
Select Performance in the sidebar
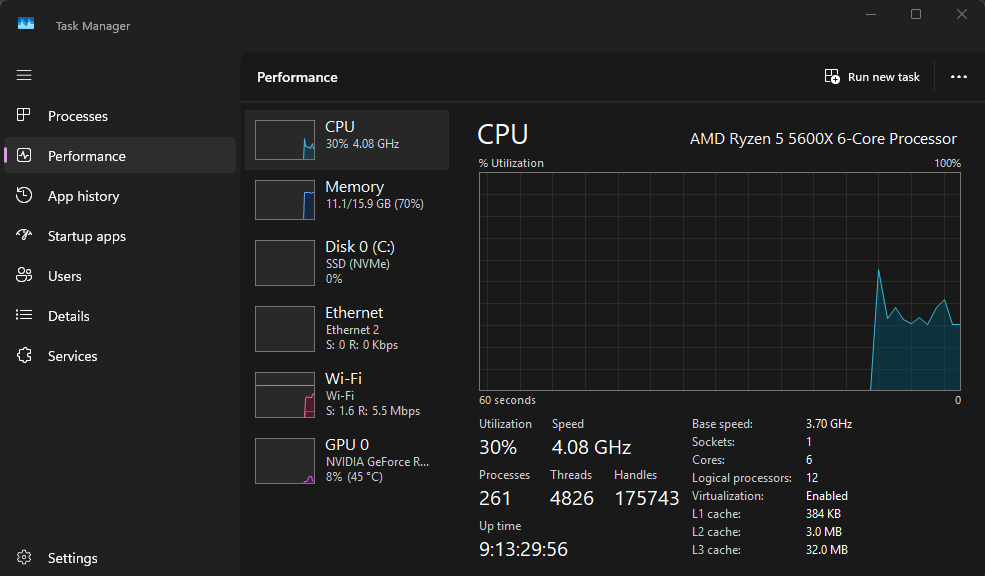tap(120, 155)
